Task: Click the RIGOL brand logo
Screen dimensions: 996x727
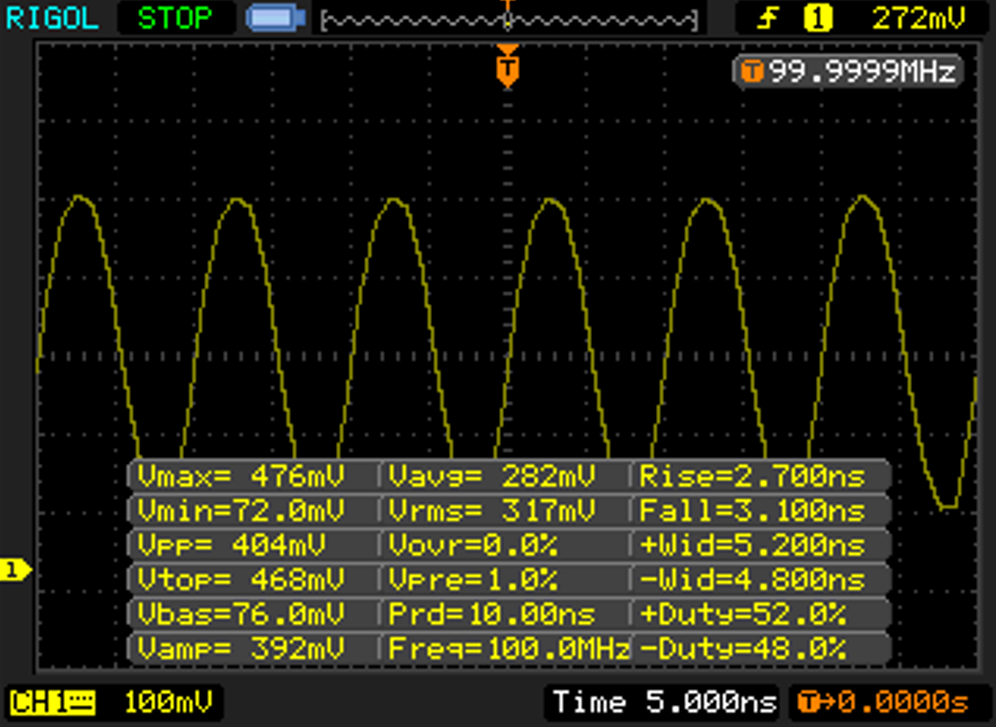Action: (x=52, y=18)
